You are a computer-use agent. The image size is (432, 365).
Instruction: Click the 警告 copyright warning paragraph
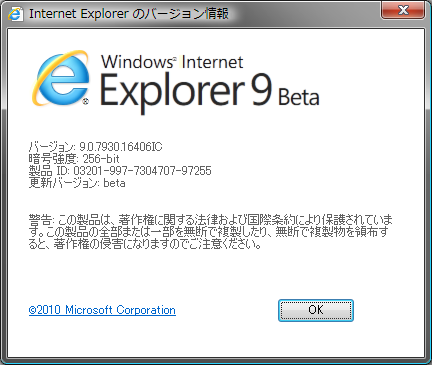coord(210,232)
